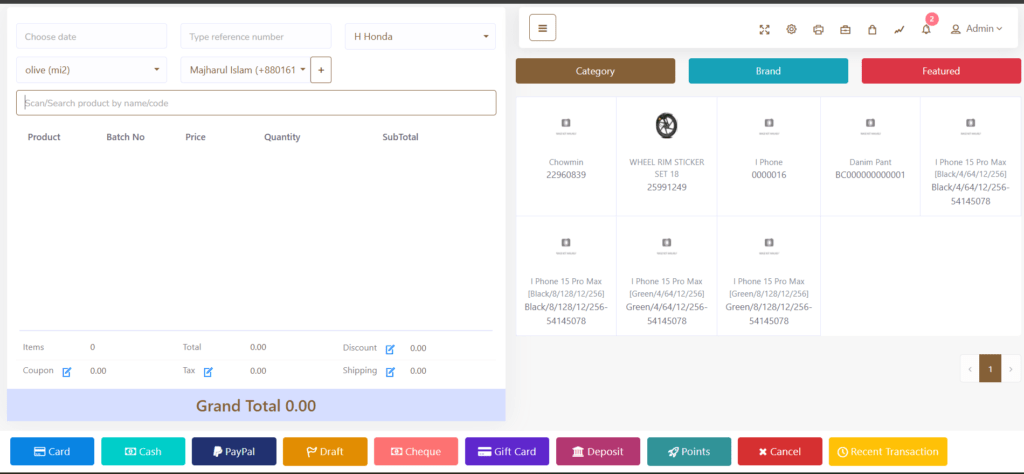1024x474 pixels.
Task: Click the printer icon in header
Action: tap(818, 29)
